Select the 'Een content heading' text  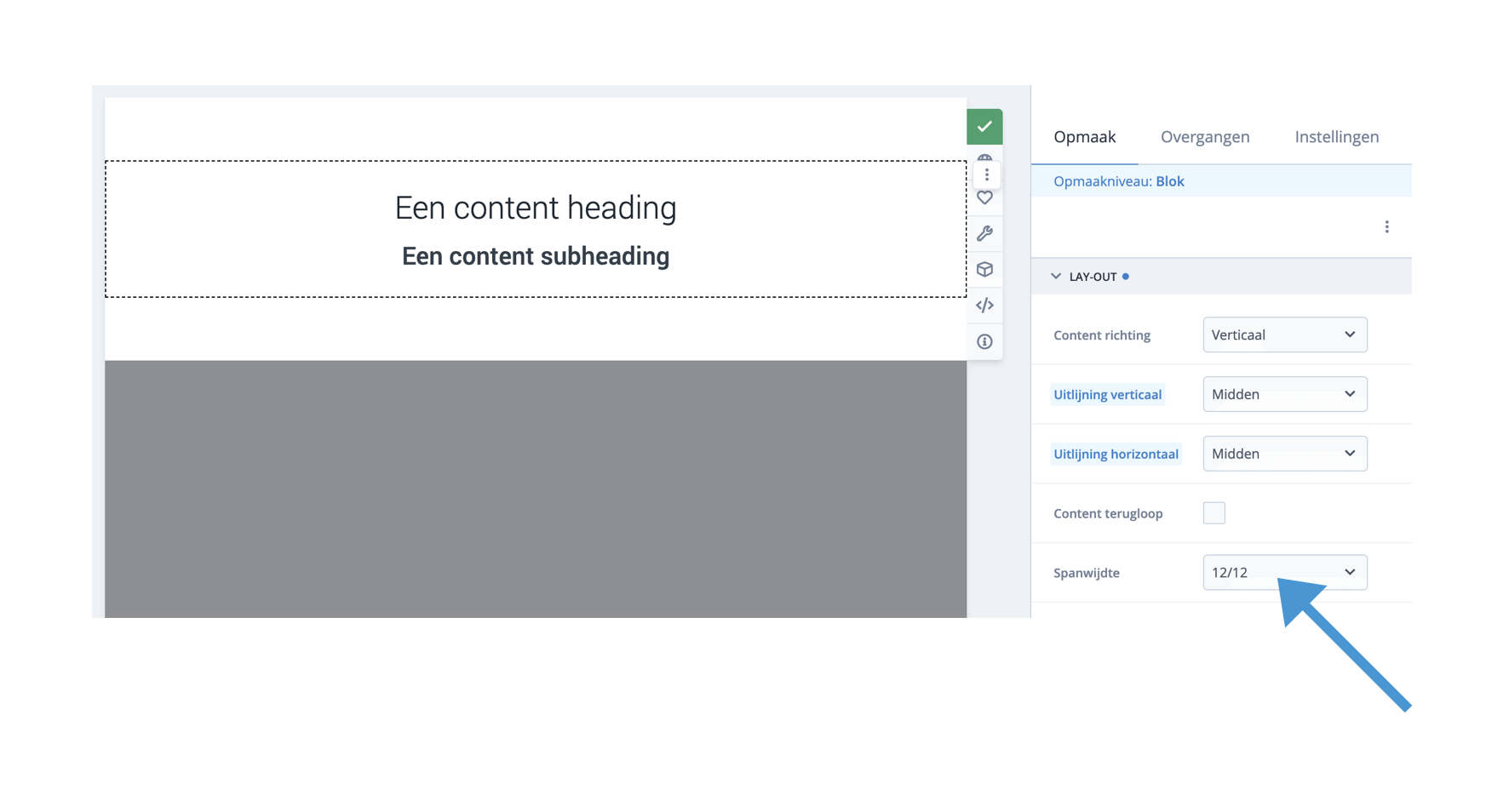pyautogui.click(x=536, y=208)
